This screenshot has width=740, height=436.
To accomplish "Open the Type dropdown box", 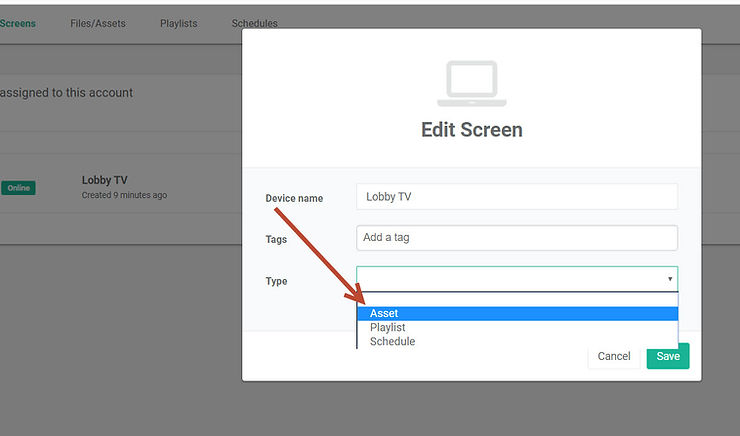I will (517, 279).
